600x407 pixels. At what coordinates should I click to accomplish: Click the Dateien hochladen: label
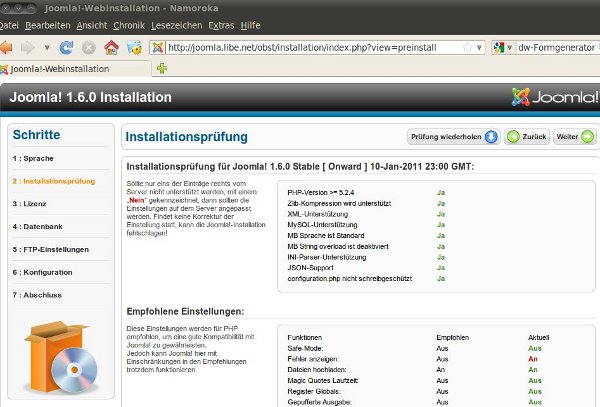[317, 370]
